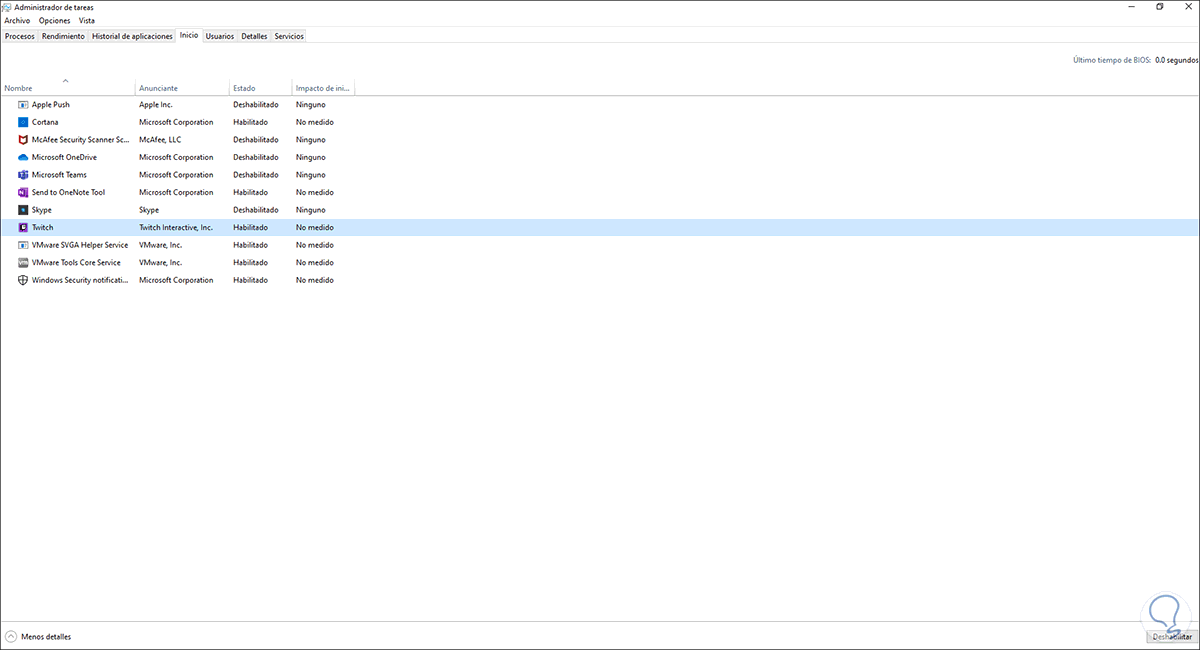The height and width of the screenshot is (650, 1200).
Task: Switch to the Servicios tab
Action: tap(289, 36)
